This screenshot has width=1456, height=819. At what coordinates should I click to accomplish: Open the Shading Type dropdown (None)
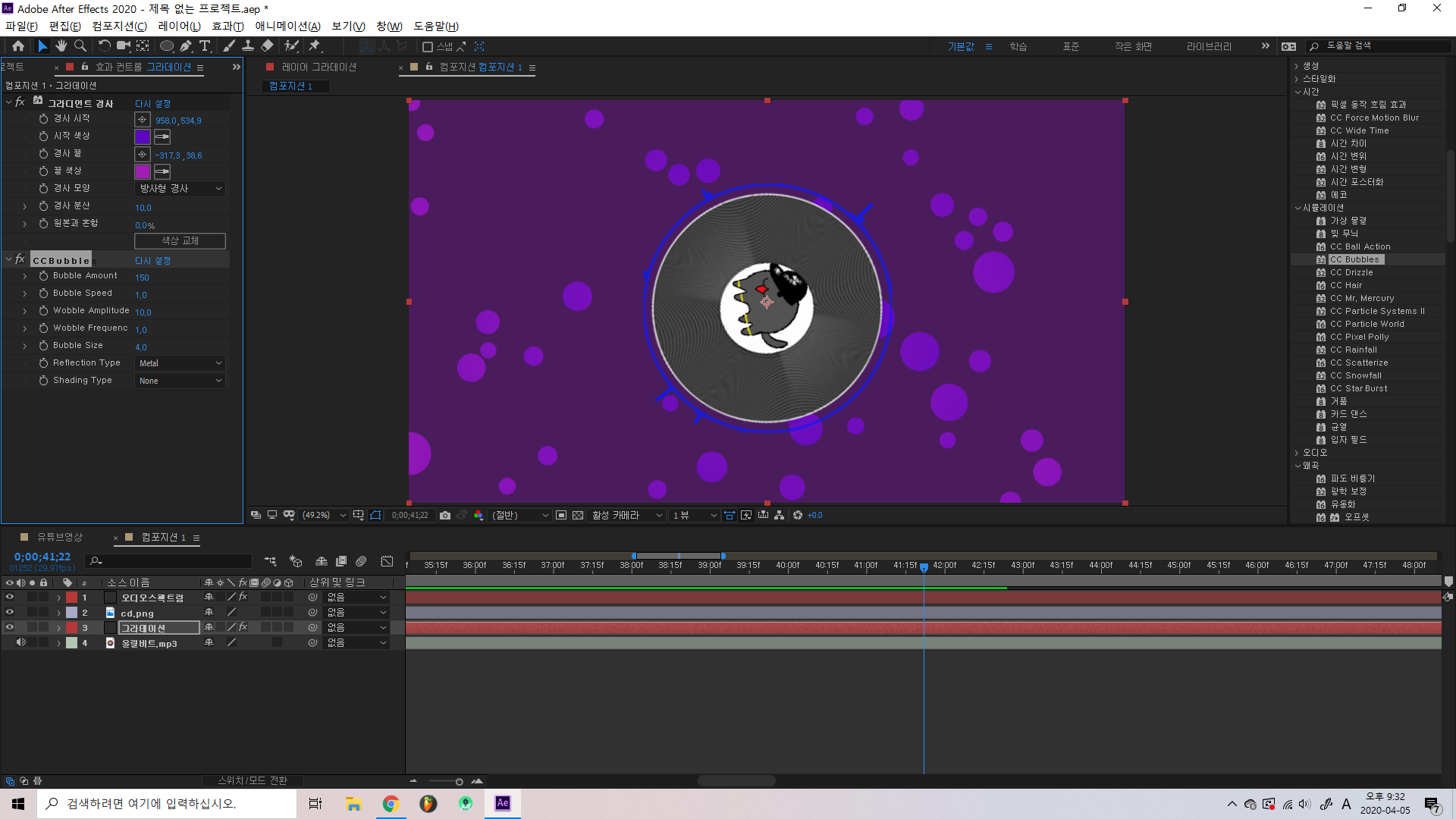[x=180, y=381]
